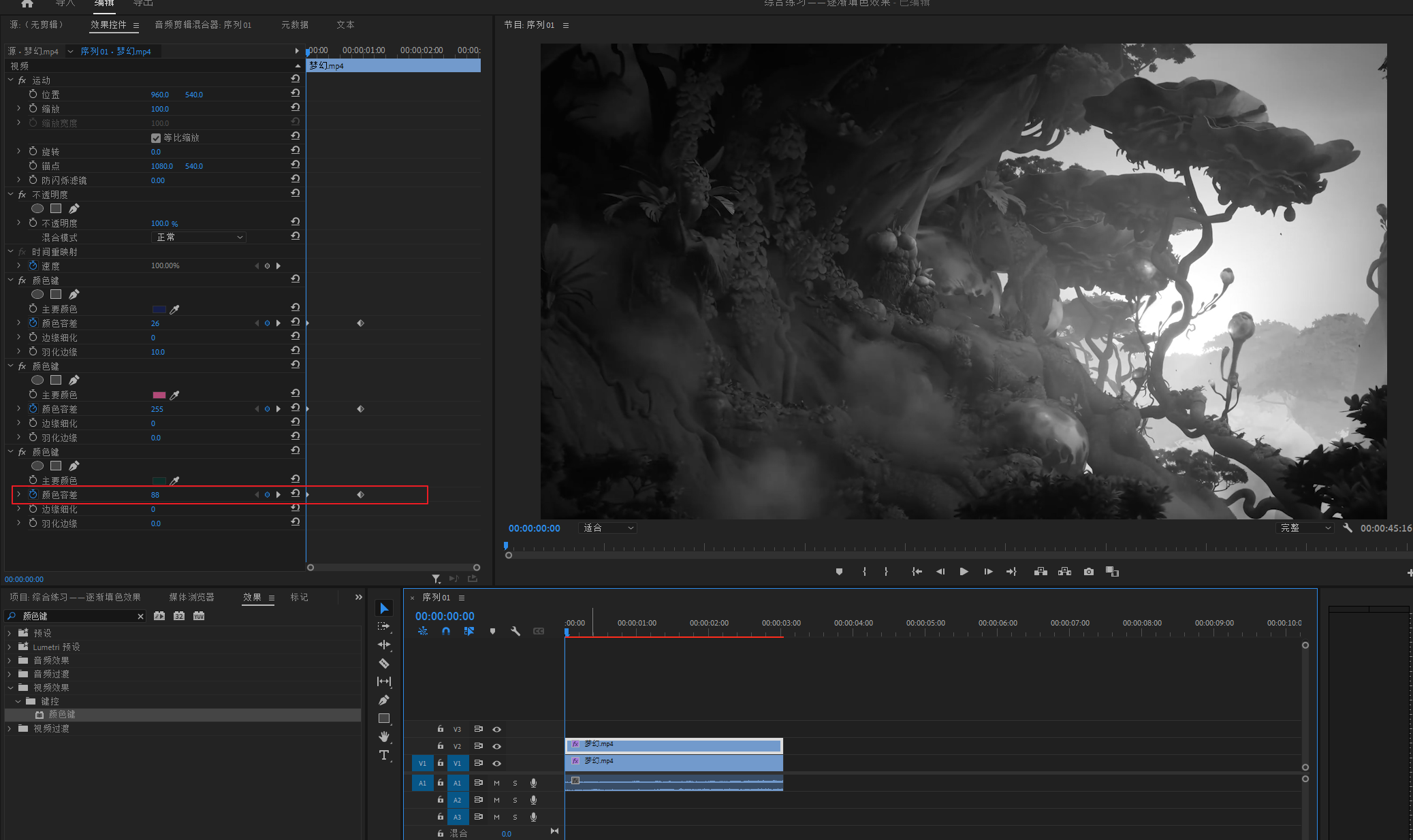This screenshot has width=1413, height=840.
Task: Clear the effects search field with X
Action: (x=140, y=616)
